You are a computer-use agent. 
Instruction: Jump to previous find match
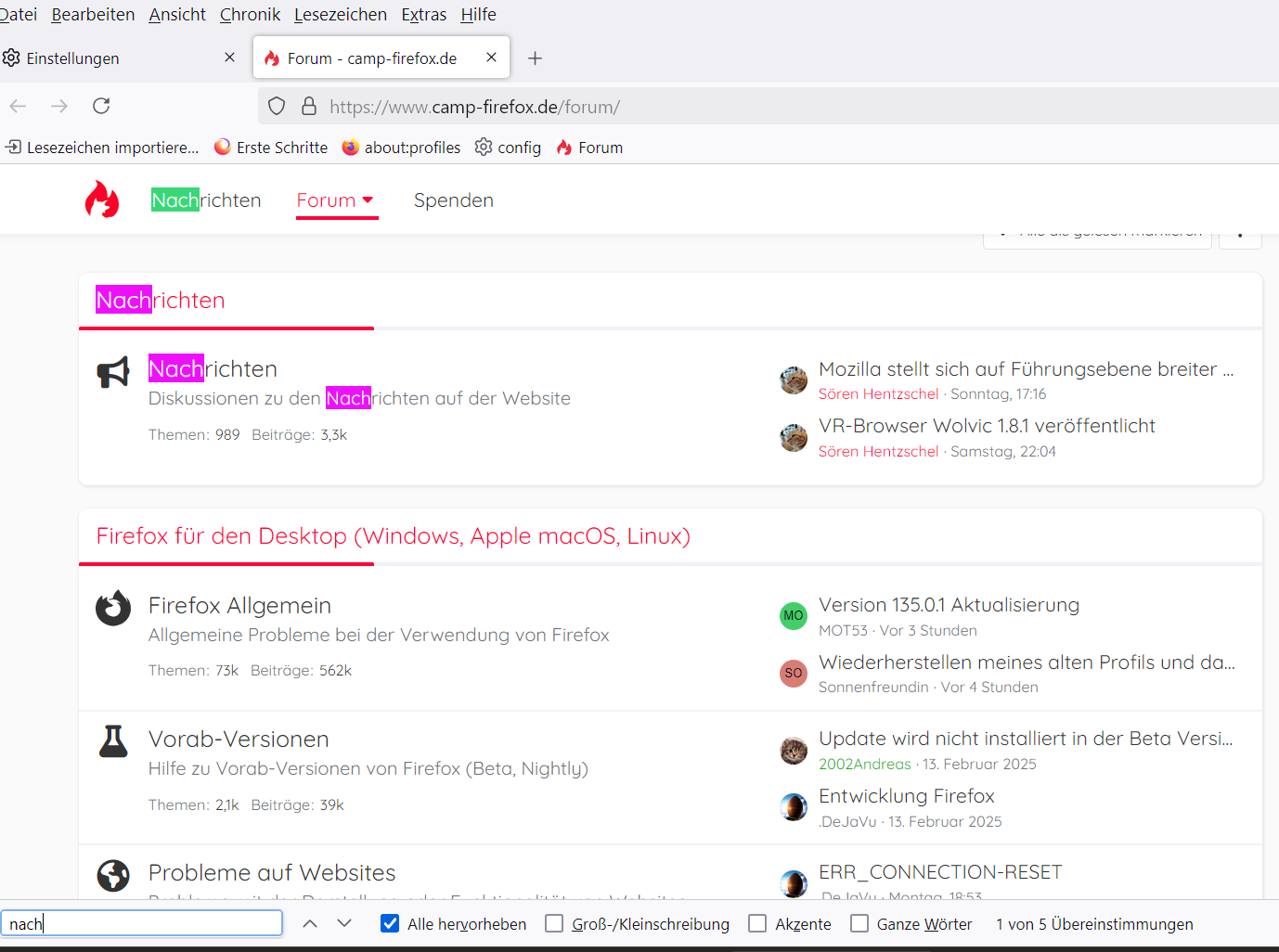coord(310,923)
